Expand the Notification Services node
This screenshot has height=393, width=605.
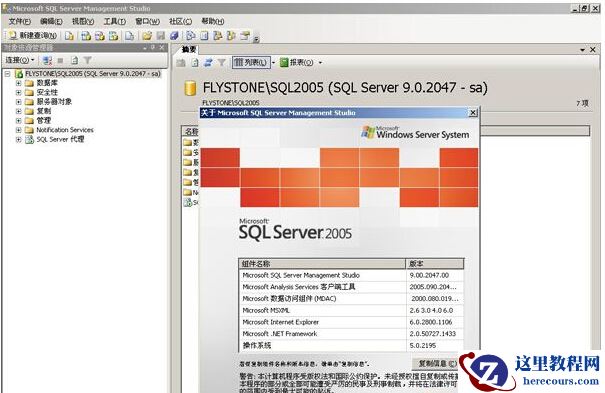(x=18, y=130)
